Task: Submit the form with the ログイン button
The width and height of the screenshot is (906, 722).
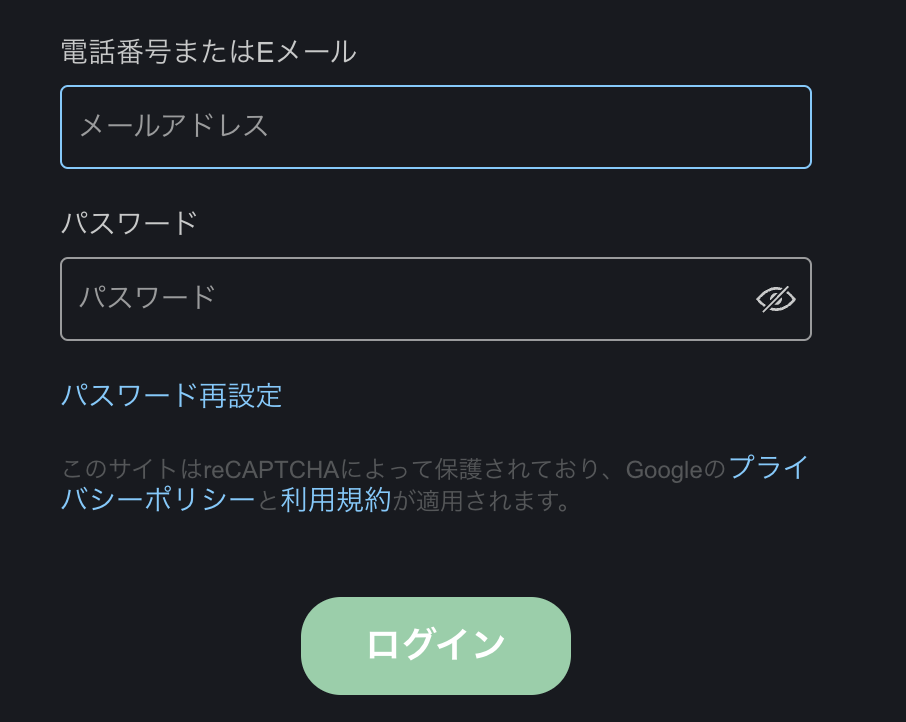Action: [x=436, y=646]
